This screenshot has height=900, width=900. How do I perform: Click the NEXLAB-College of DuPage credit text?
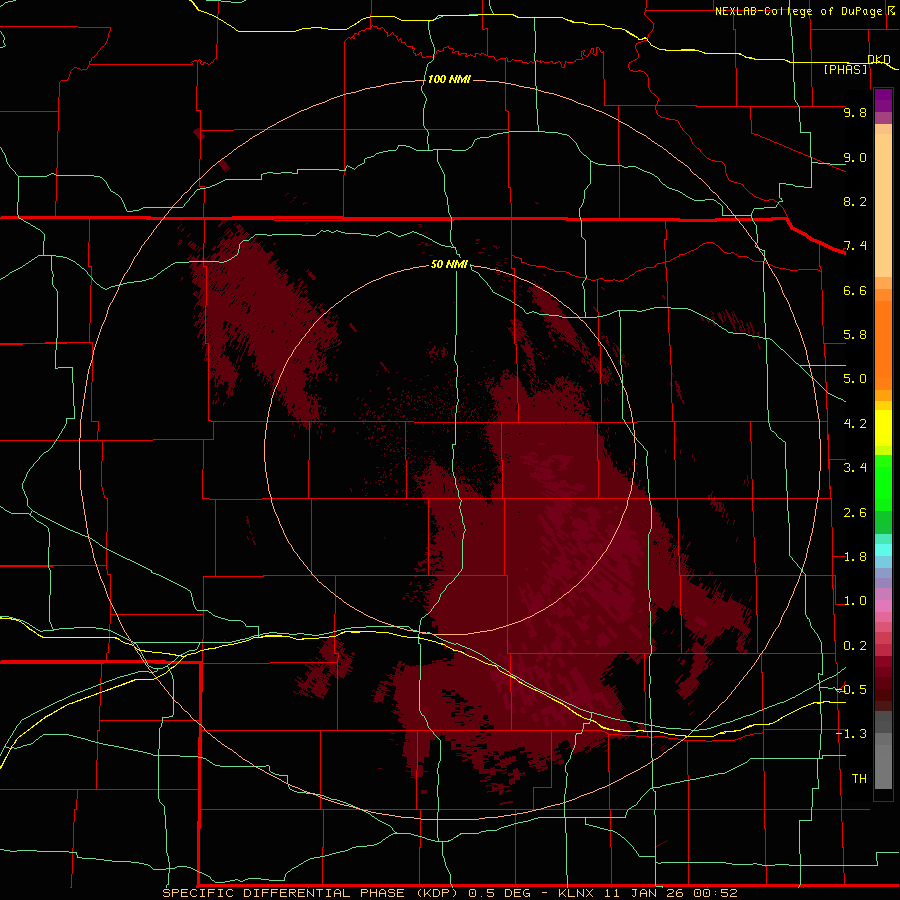[799, 11]
